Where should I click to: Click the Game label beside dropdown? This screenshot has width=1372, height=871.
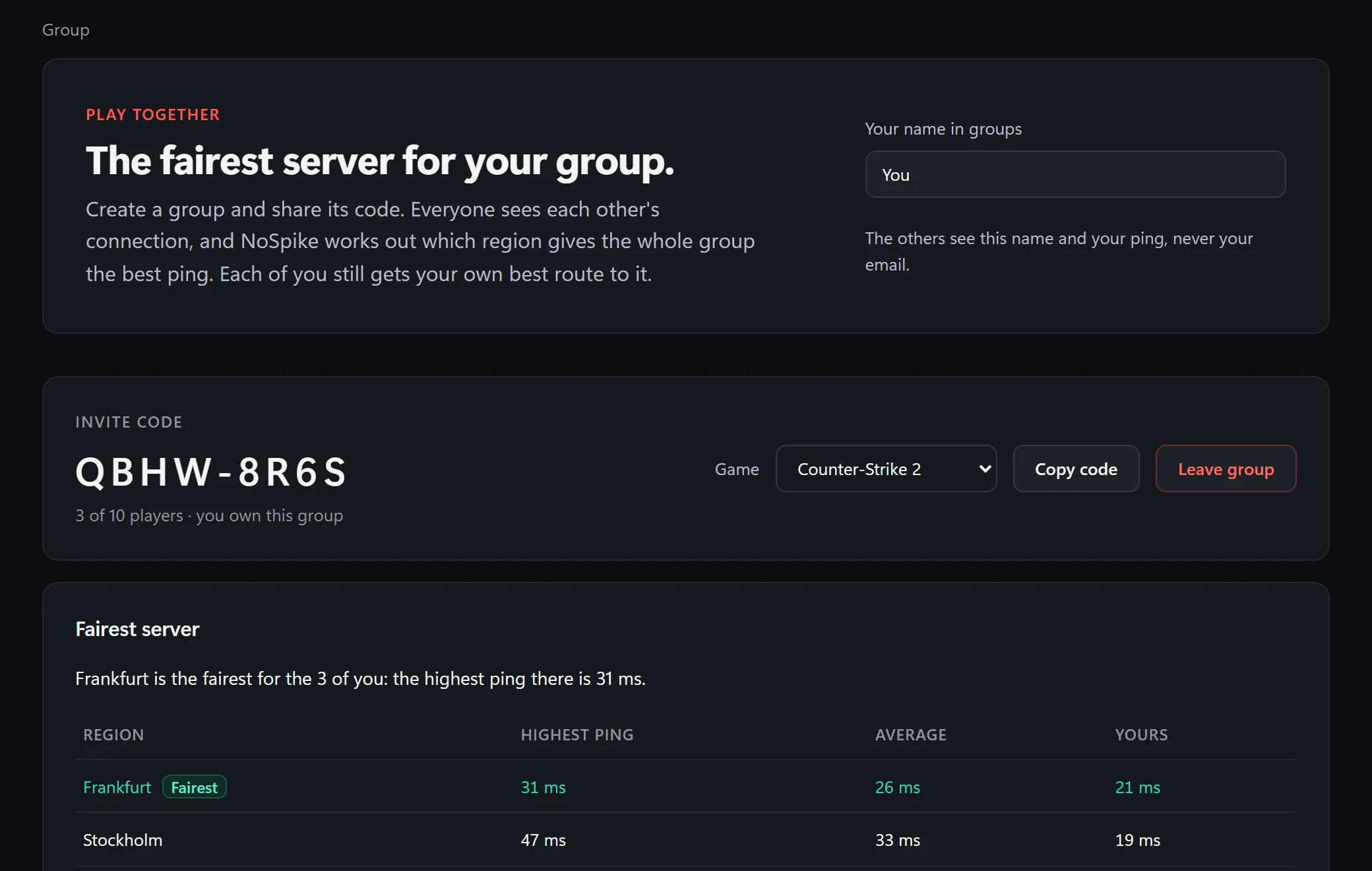point(737,469)
